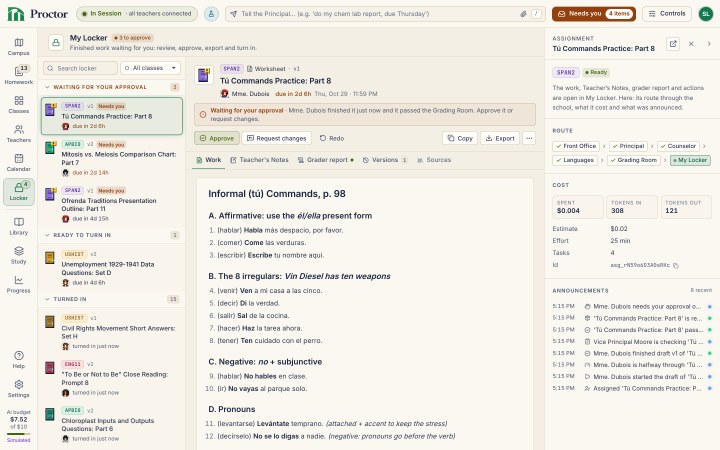Select Mitosis vs. Meiosis Comparison Chart item
Image resolution: width=720 pixels, height=450 pixels.
[x=112, y=158]
